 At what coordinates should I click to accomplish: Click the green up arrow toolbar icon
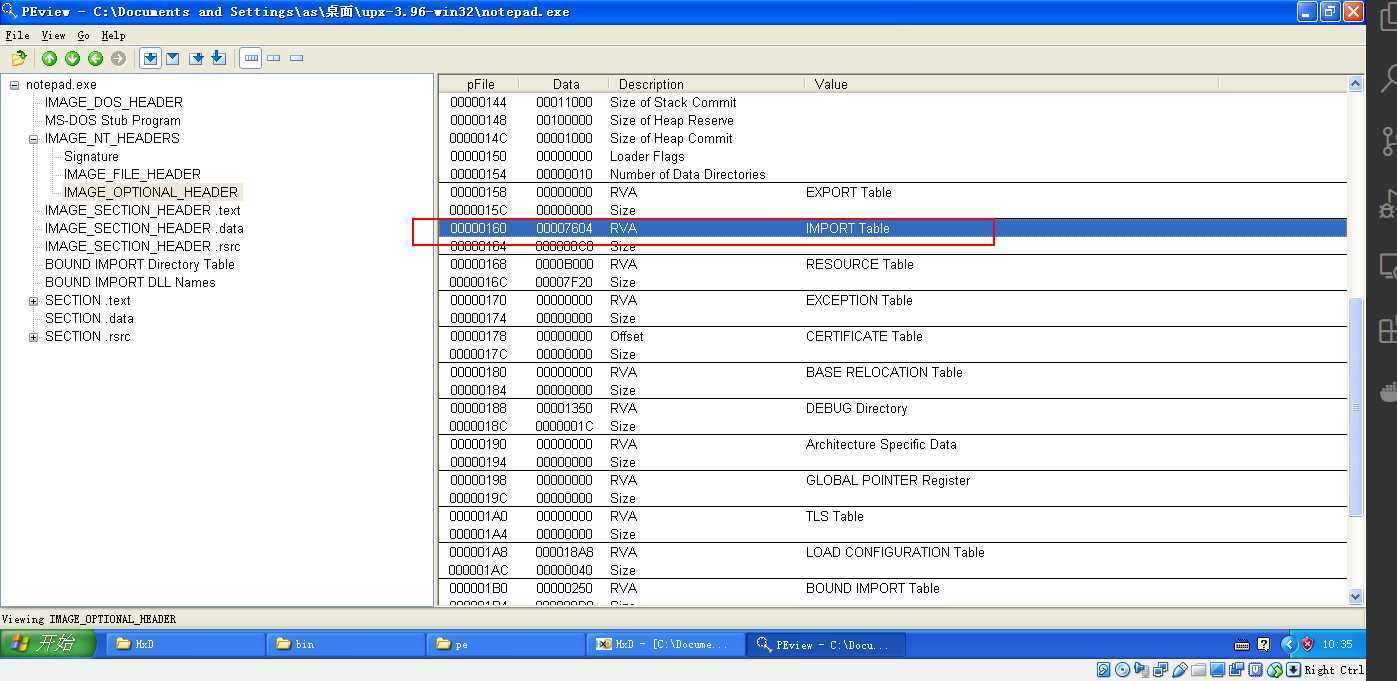[49, 58]
